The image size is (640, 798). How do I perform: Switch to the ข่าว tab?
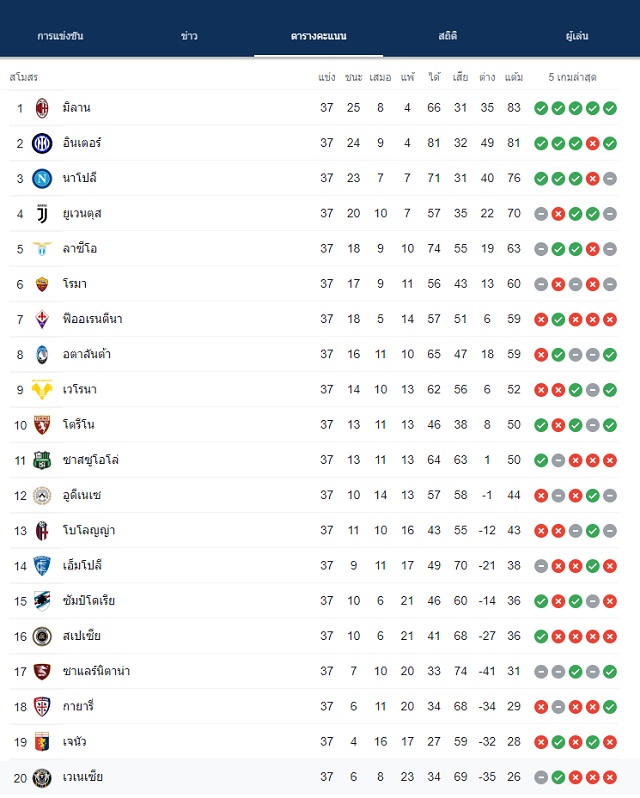click(189, 36)
